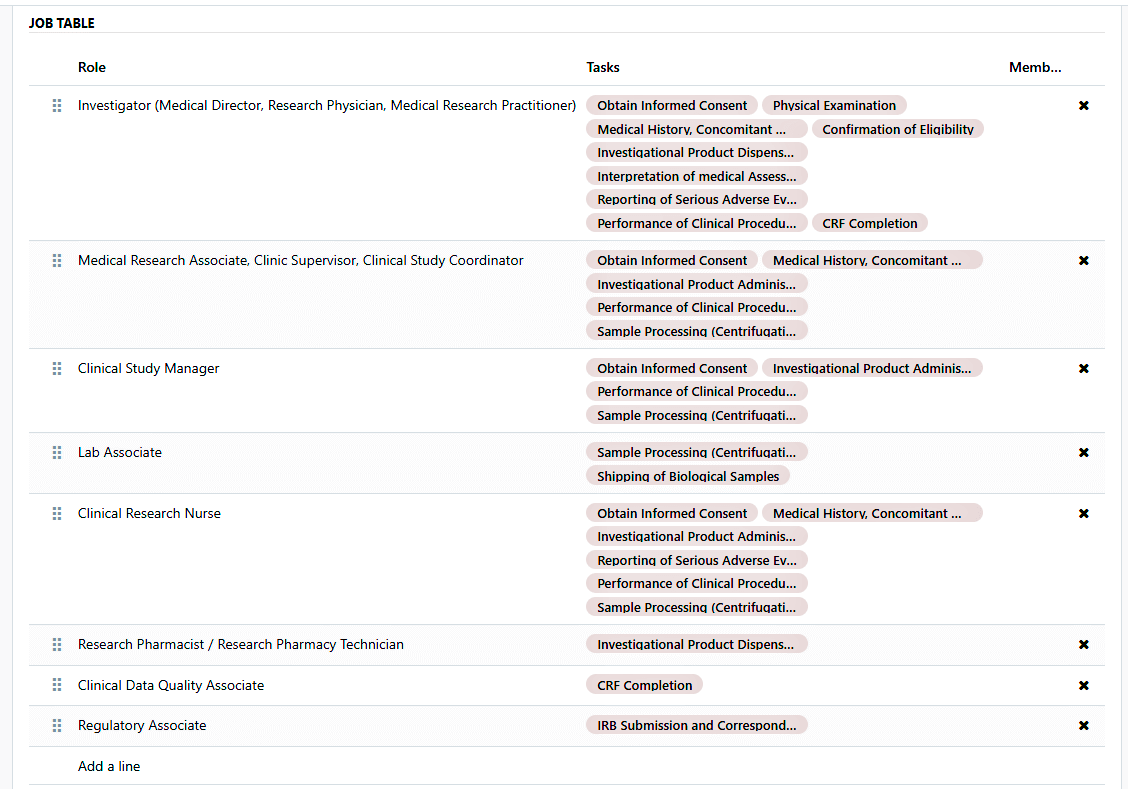
Task: Delete the Regulatory Associate line with its X
Action: [1083, 725]
